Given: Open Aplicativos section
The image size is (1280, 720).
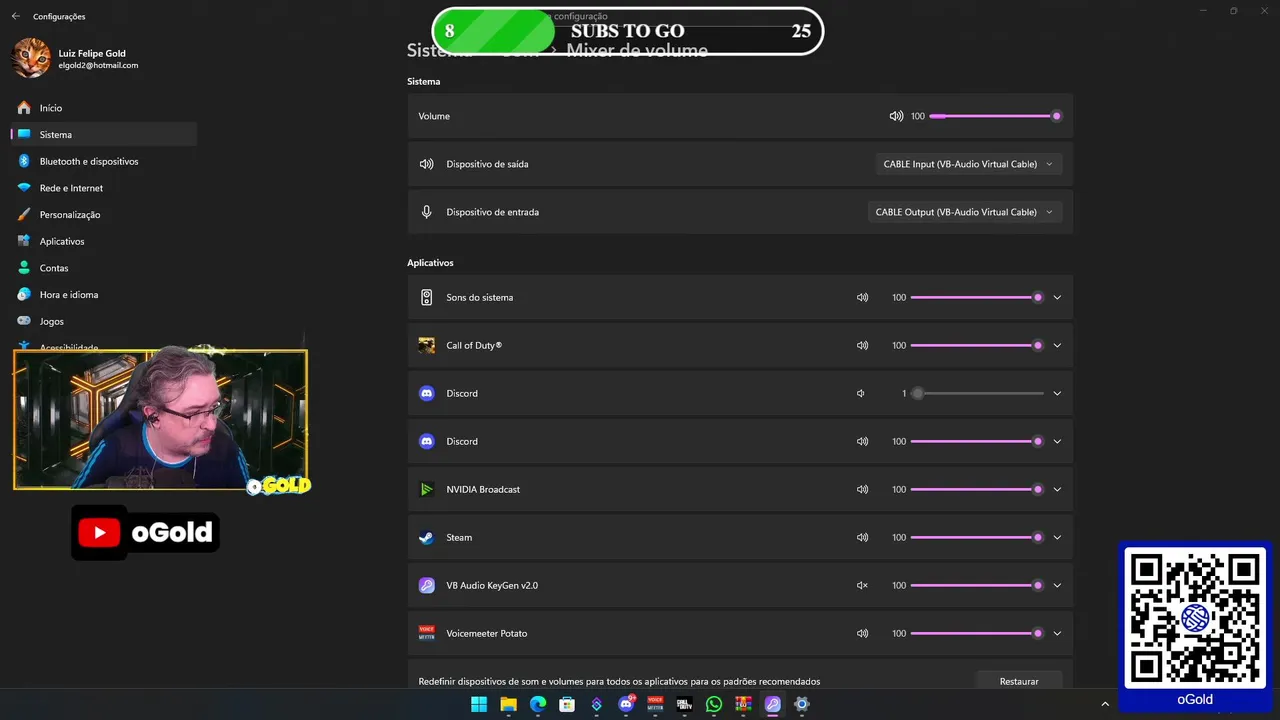Looking at the screenshot, I should pos(104,241).
